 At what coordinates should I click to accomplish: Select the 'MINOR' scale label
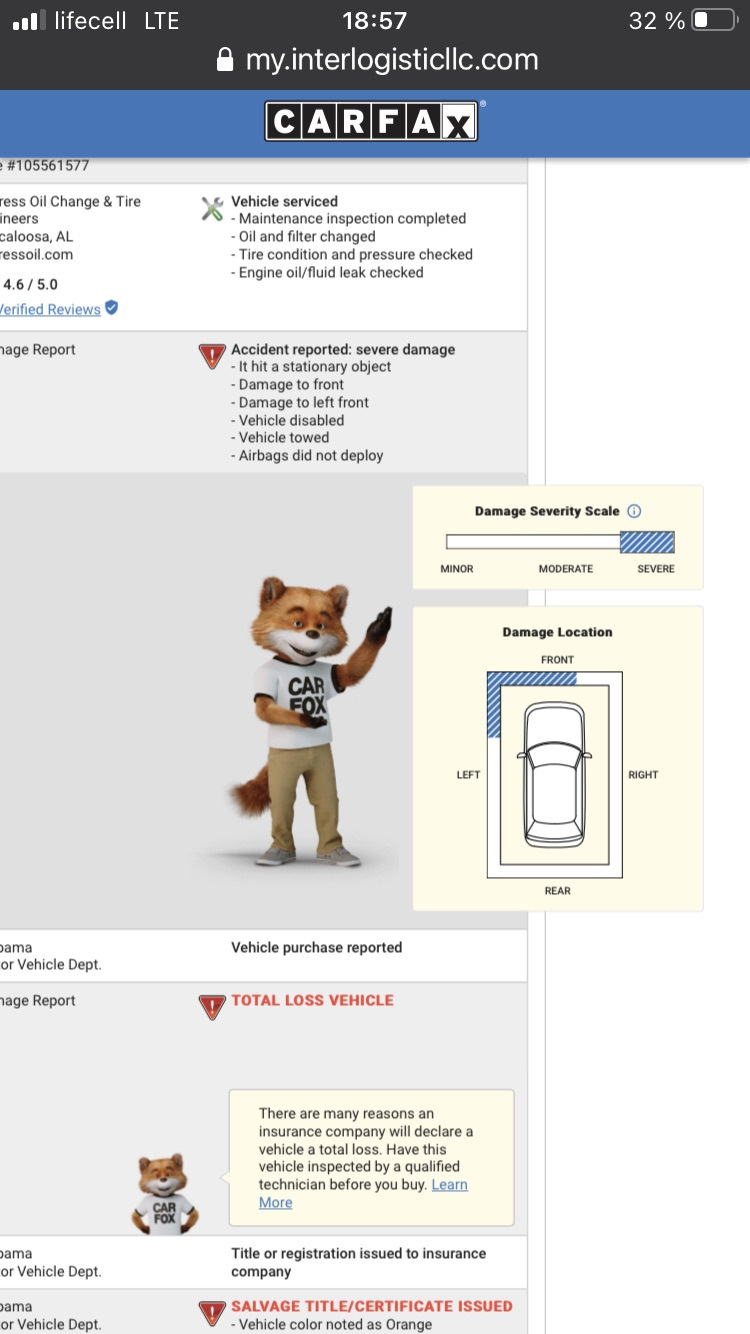click(x=457, y=569)
